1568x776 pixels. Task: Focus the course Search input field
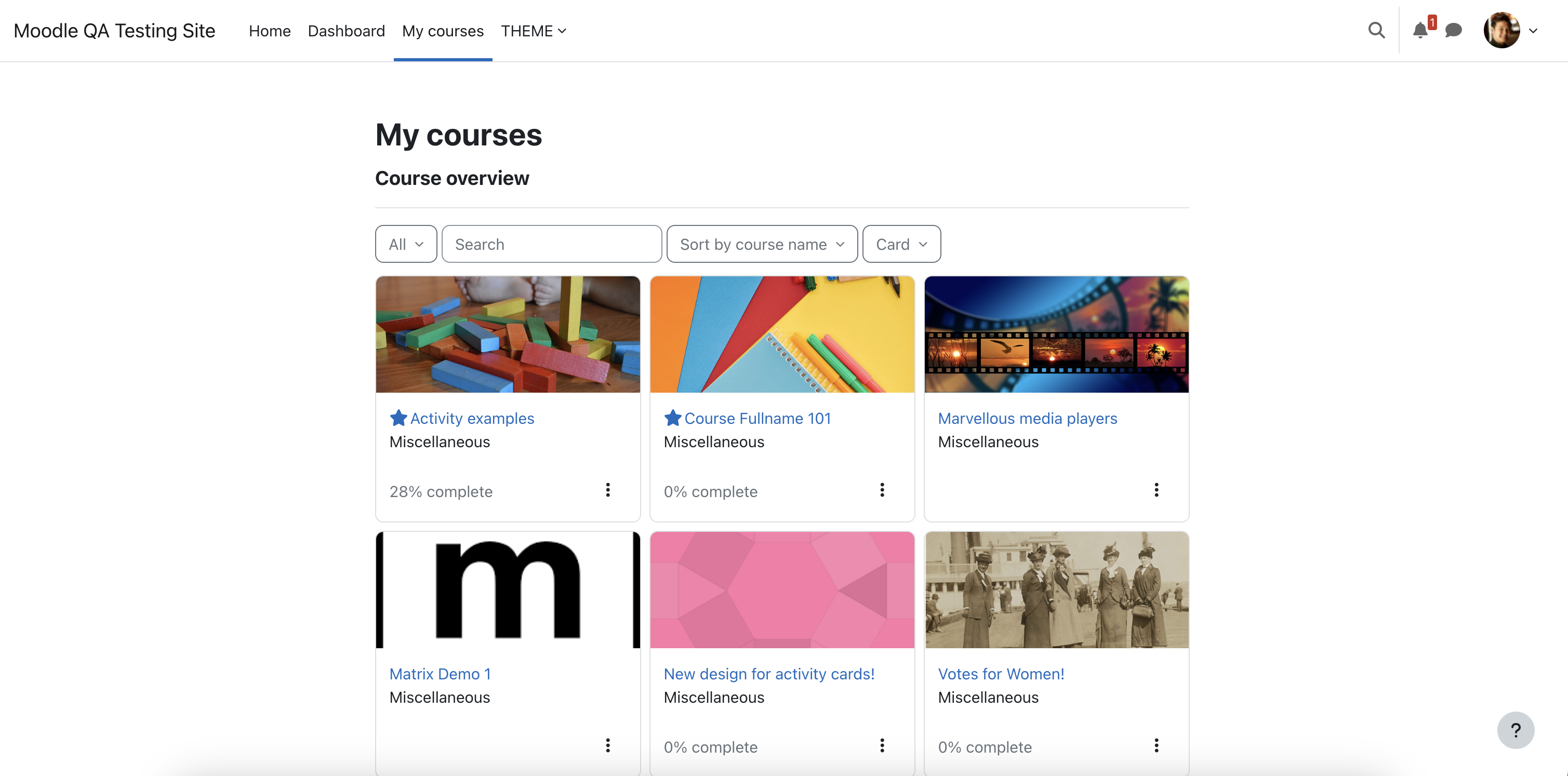click(x=551, y=244)
